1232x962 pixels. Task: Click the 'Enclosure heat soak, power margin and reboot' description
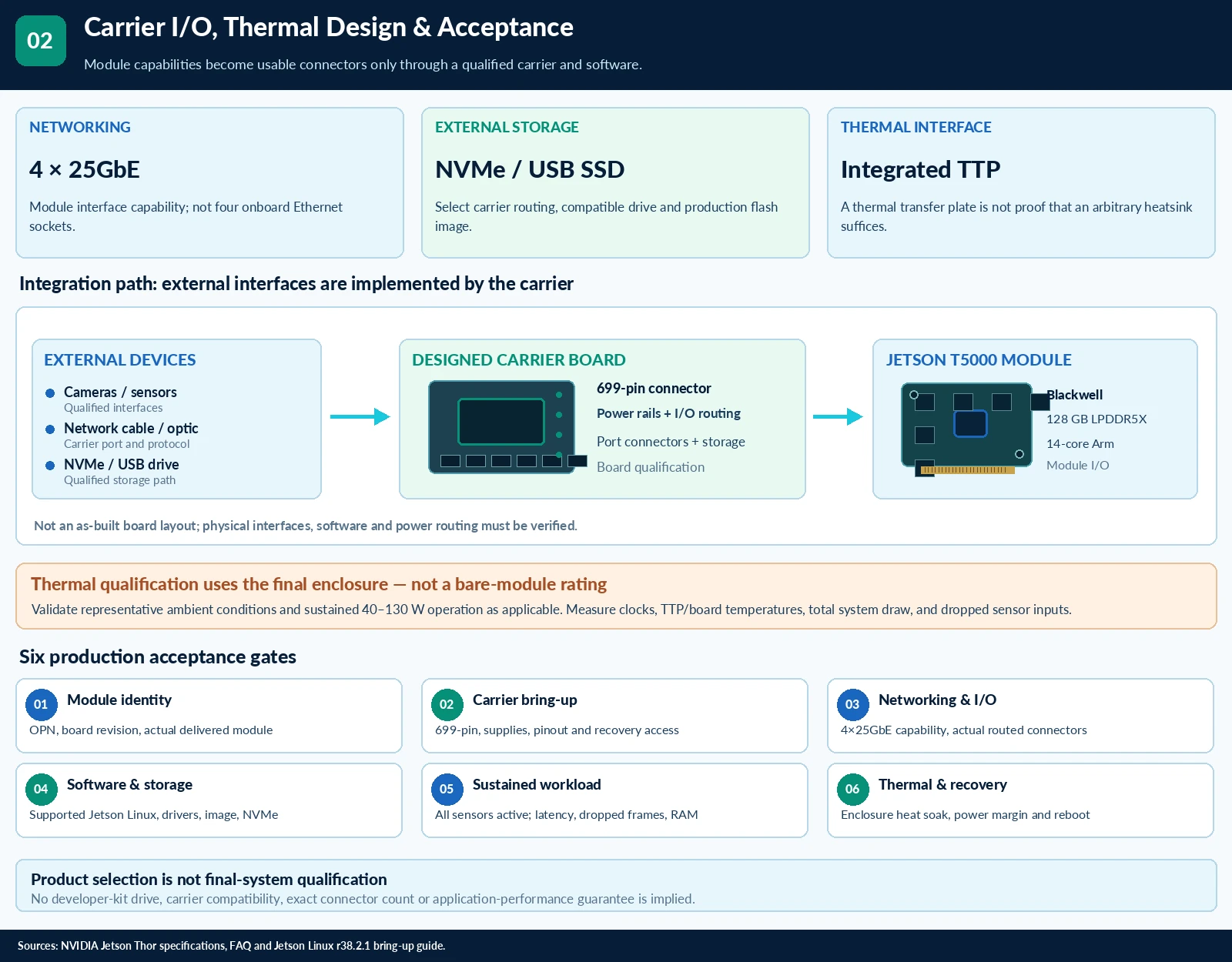tap(966, 815)
